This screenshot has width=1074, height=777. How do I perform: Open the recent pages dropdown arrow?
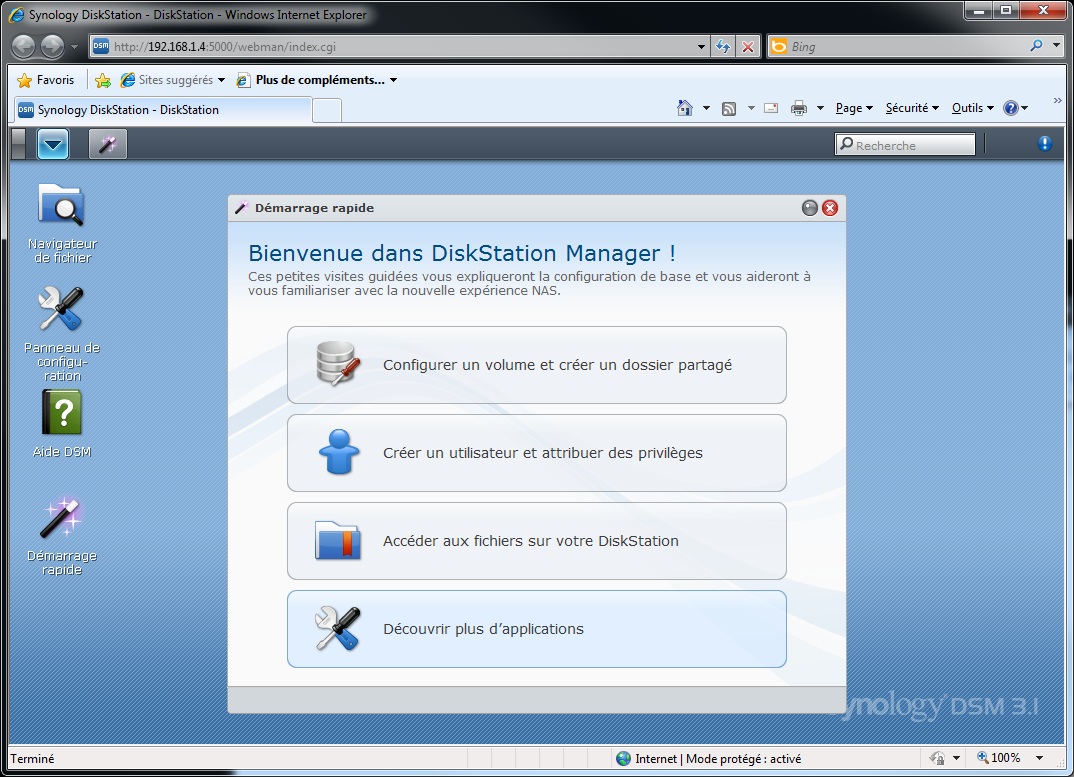pos(74,47)
